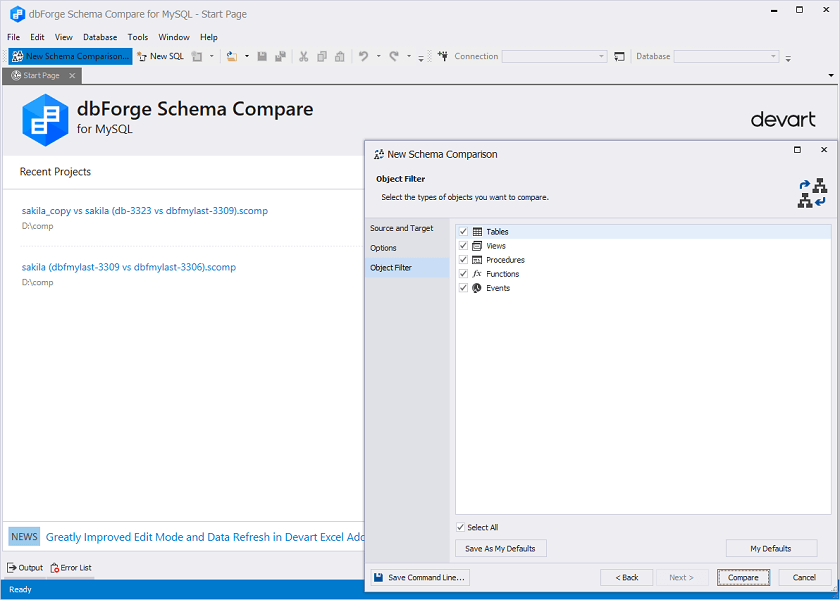Click the Paste icon in toolbar

click(340, 56)
